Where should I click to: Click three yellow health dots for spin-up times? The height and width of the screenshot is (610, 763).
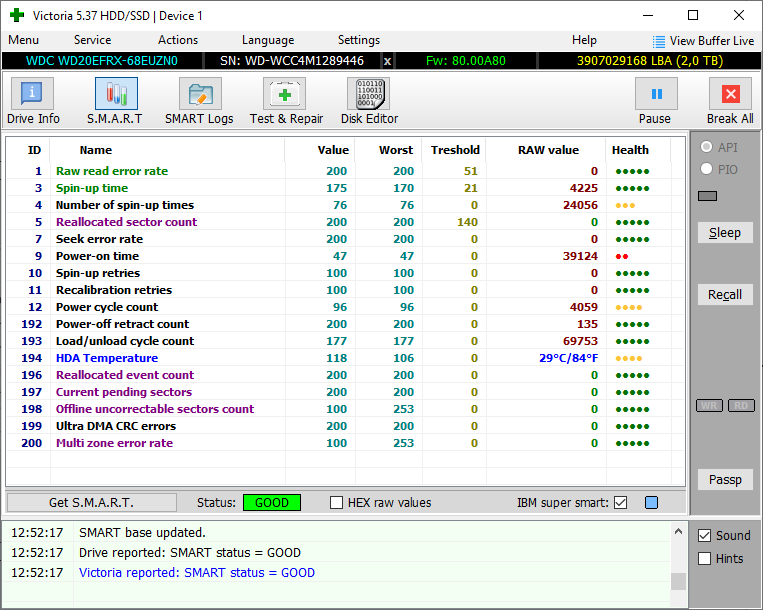[625, 205]
